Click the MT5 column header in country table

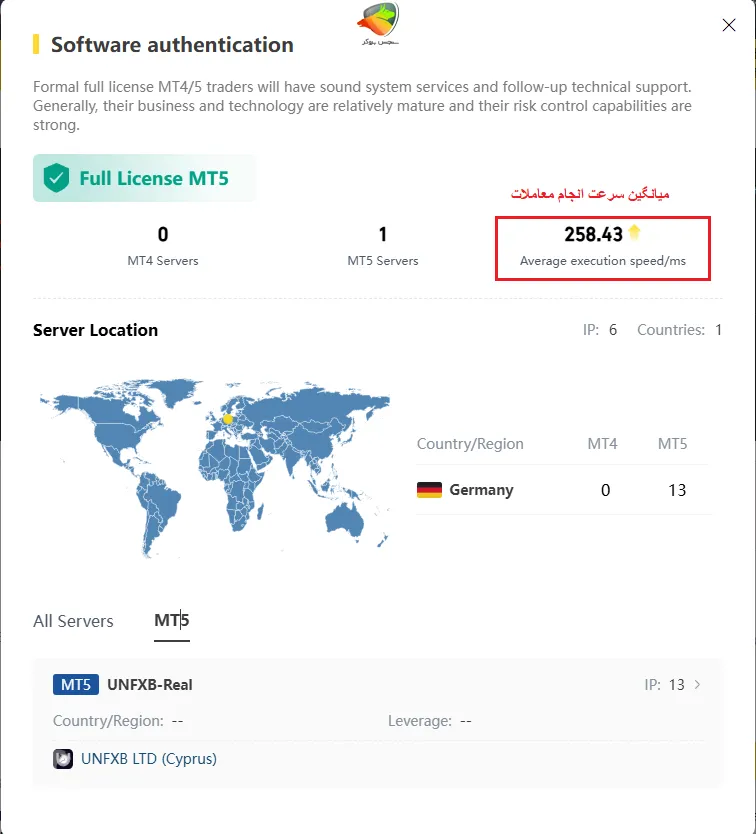pos(672,444)
